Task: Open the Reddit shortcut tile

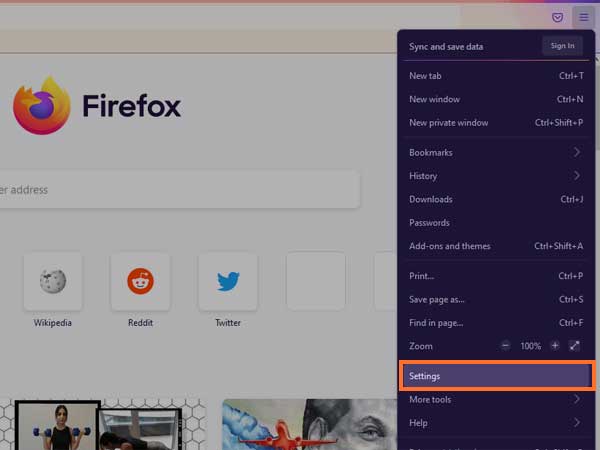Action: click(x=140, y=281)
